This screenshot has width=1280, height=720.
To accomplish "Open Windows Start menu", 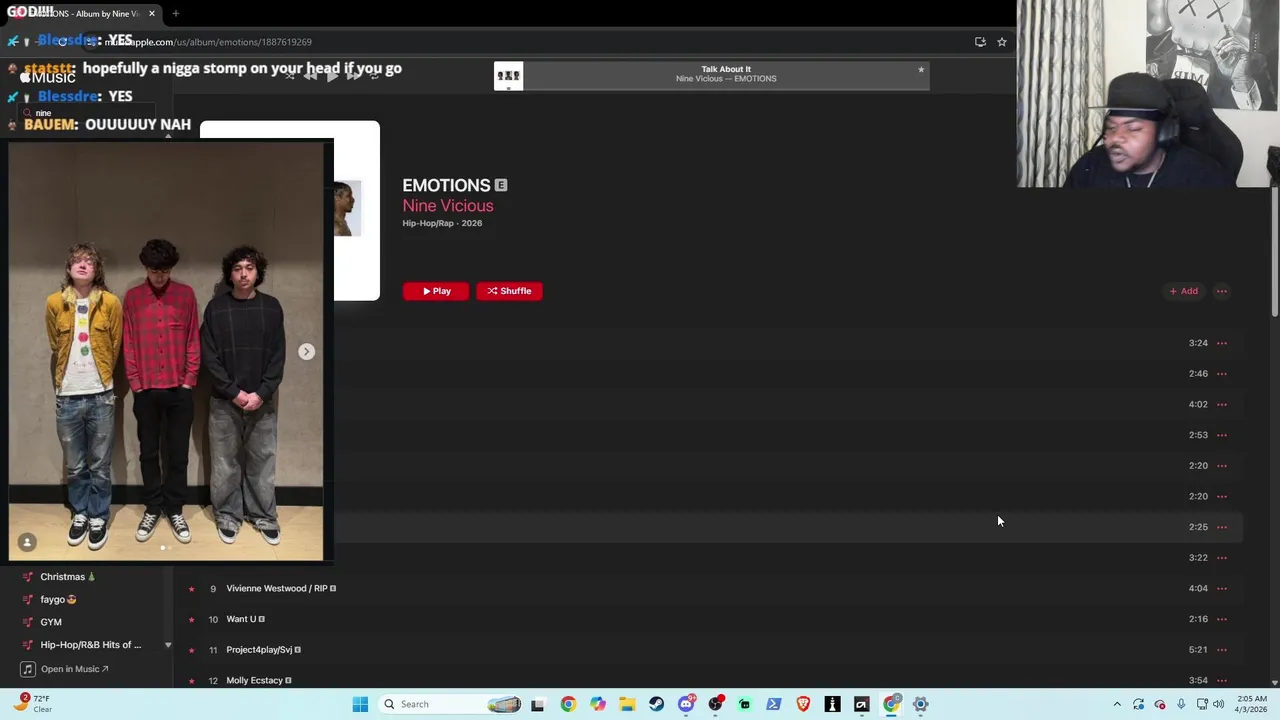I will click(360, 704).
